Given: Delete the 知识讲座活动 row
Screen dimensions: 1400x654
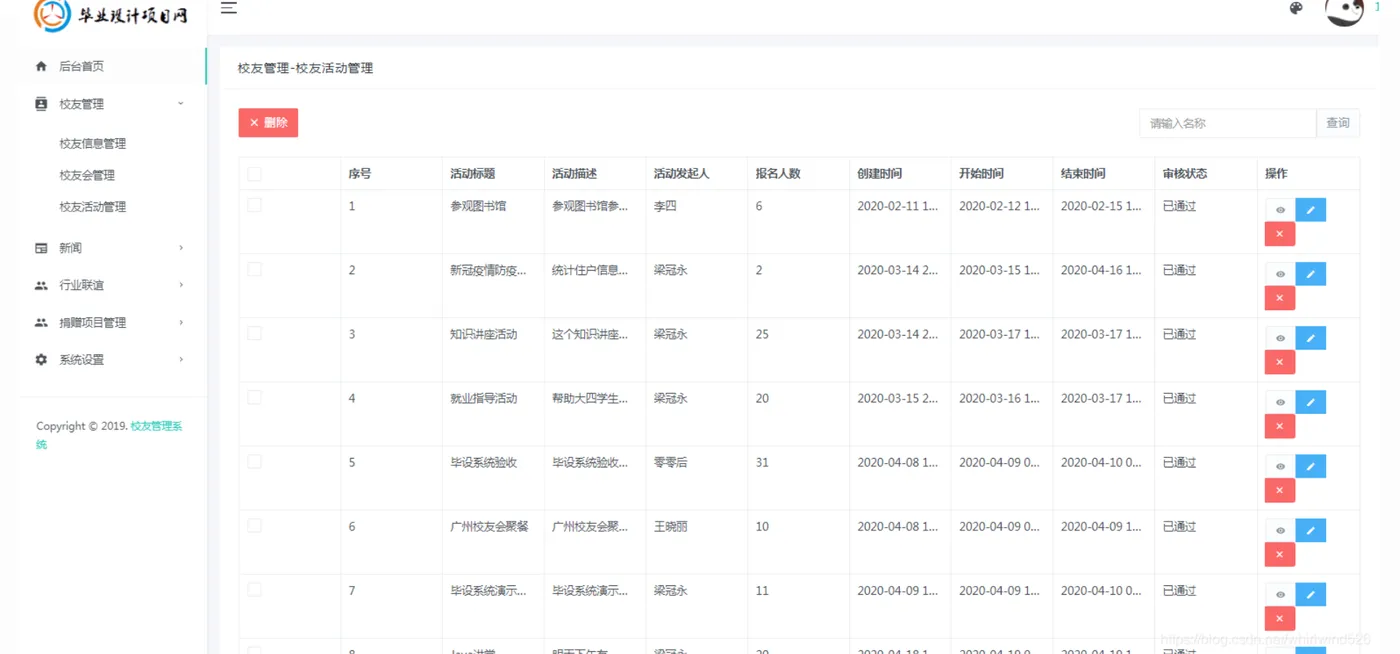Looking at the screenshot, I should (x=1280, y=362).
